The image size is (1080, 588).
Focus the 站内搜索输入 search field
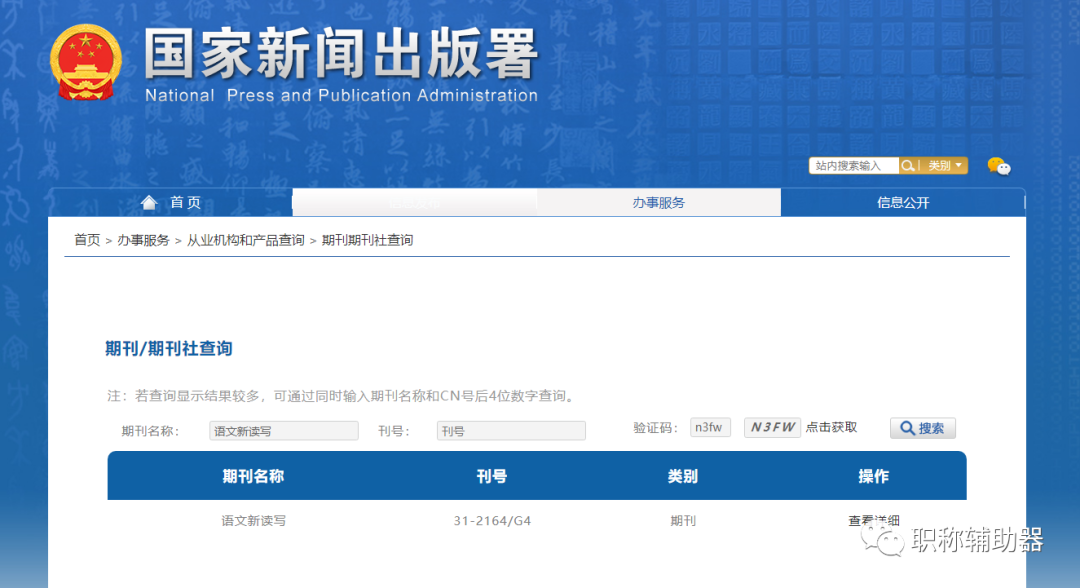[x=854, y=166]
